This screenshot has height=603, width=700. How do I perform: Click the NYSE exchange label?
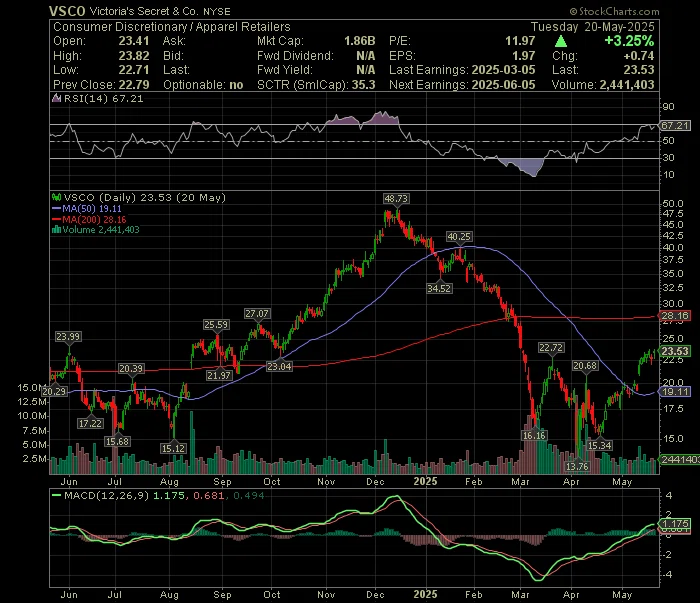click(217, 12)
